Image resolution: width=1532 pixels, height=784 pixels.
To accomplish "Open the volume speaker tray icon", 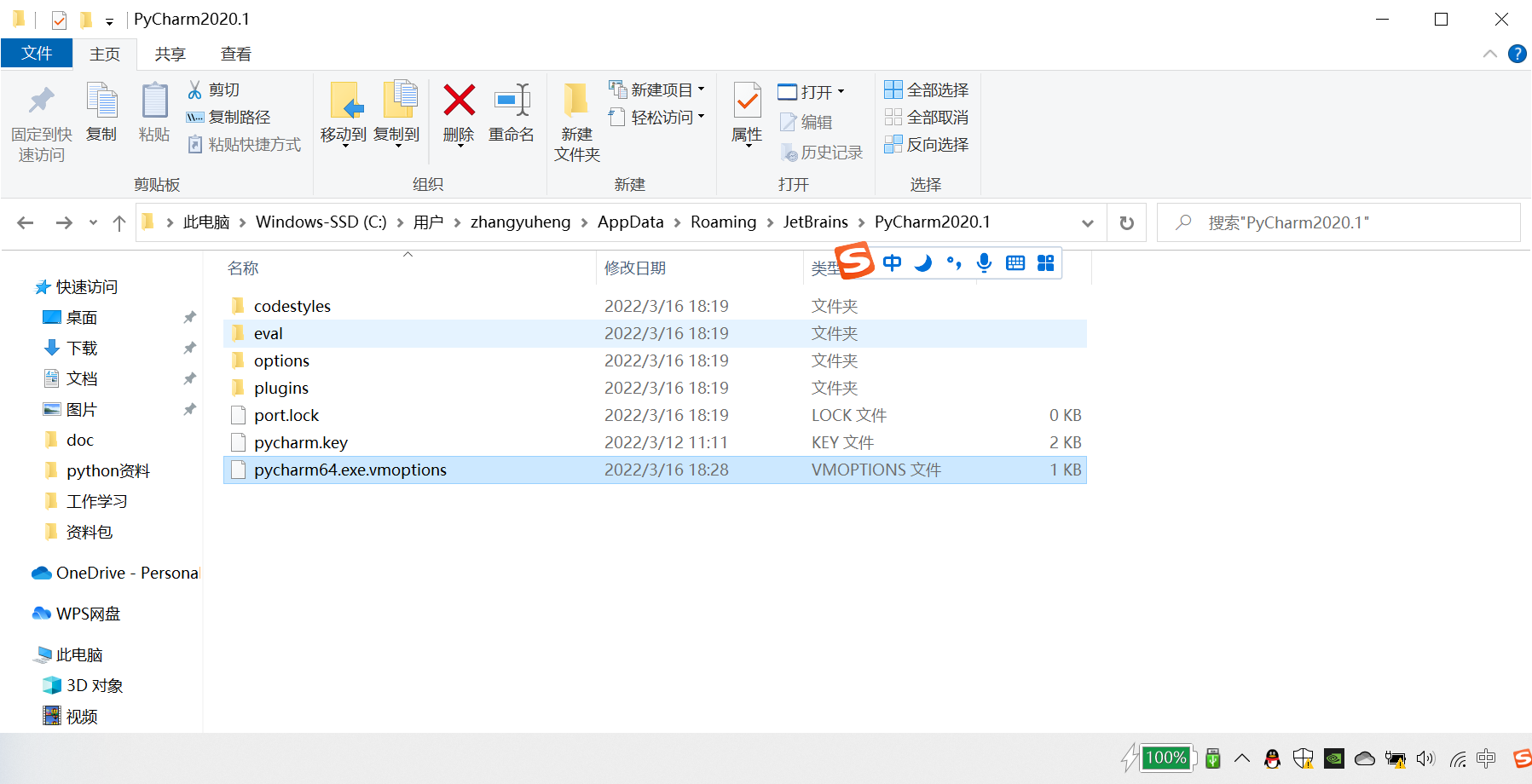I will tap(1425, 758).
